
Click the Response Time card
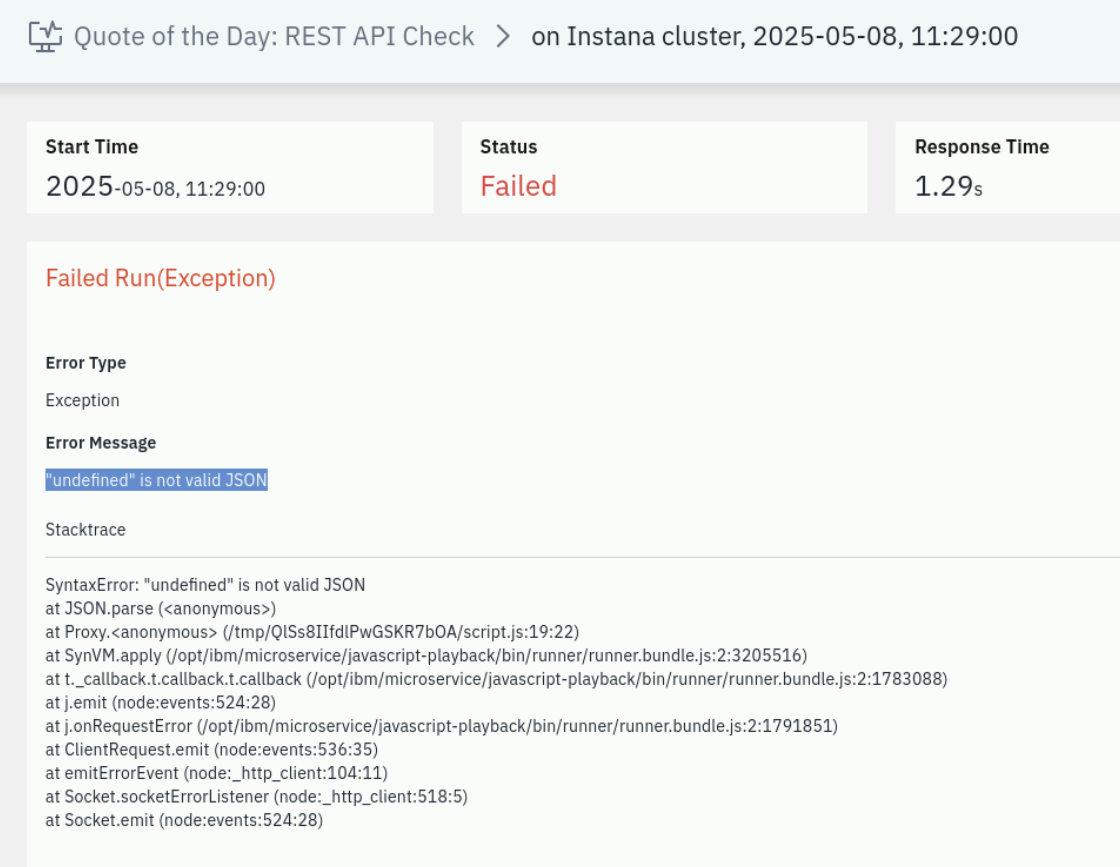pyautogui.click(x=1007, y=167)
